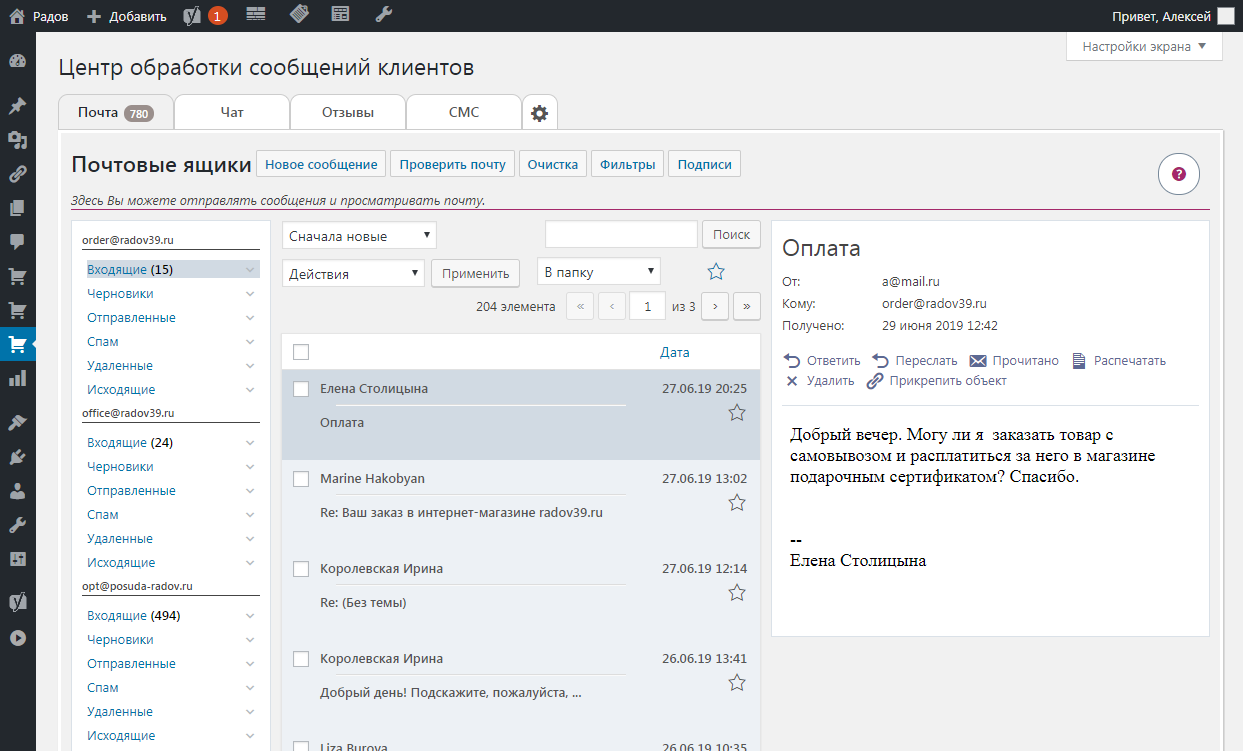Tick checkbox for Королевская Ирина 26.06.19 message

coord(301,659)
